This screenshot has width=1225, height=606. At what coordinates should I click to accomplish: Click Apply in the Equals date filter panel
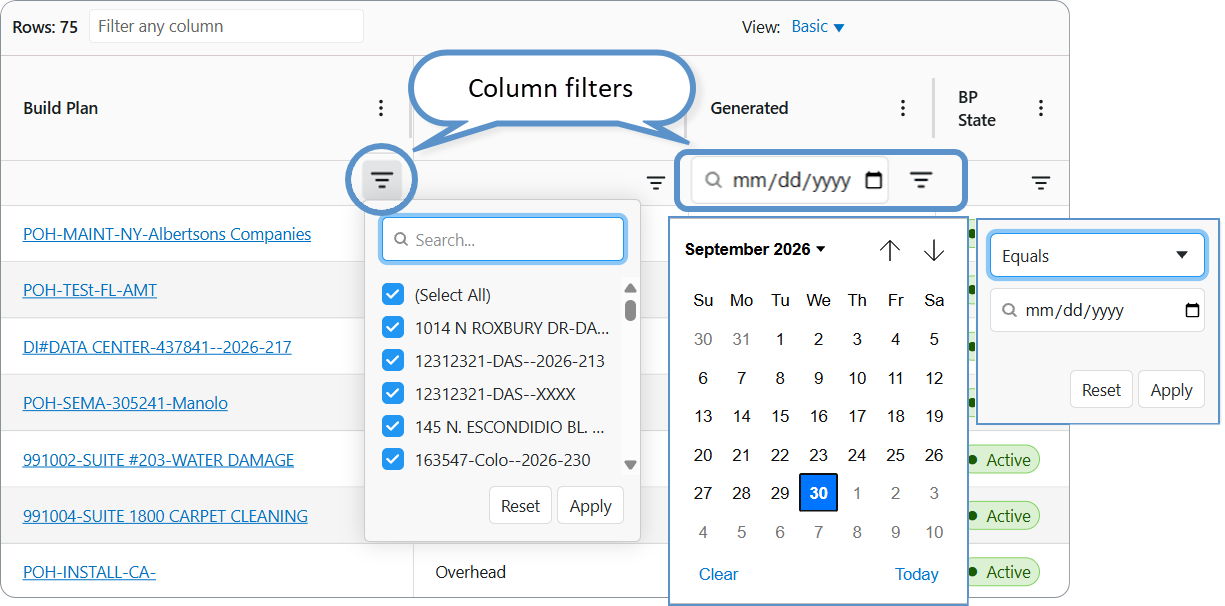(x=1171, y=390)
